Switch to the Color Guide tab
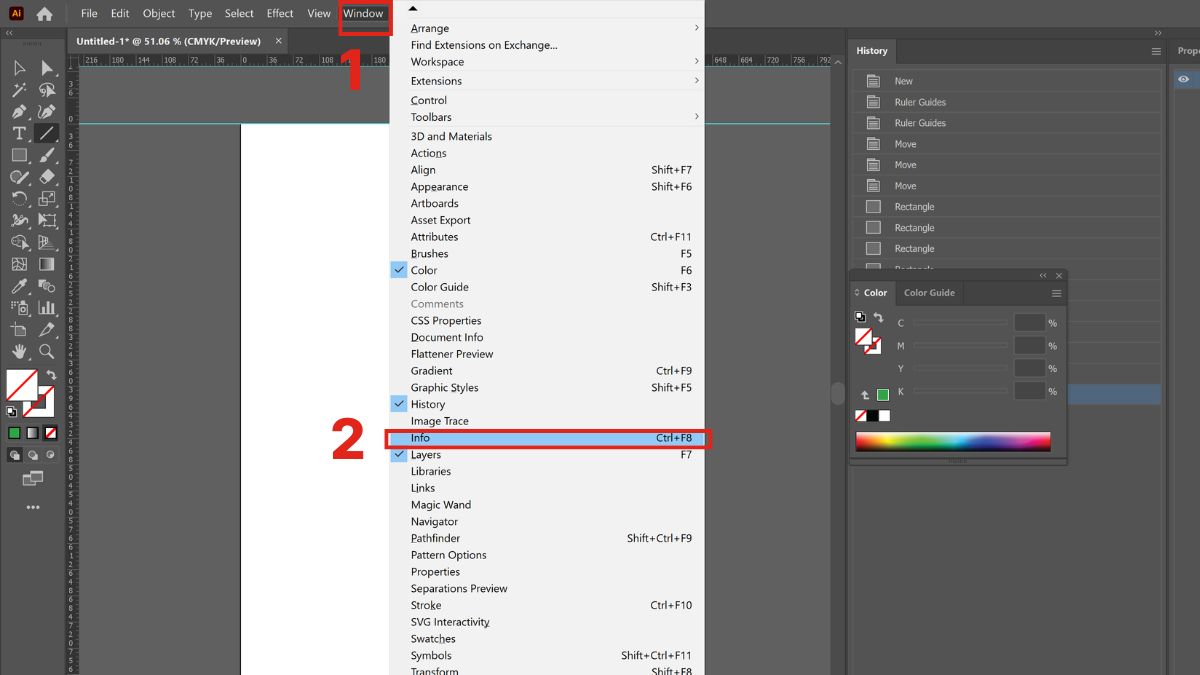Image resolution: width=1200 pixels, height=675 pixels. pos(929,293)
